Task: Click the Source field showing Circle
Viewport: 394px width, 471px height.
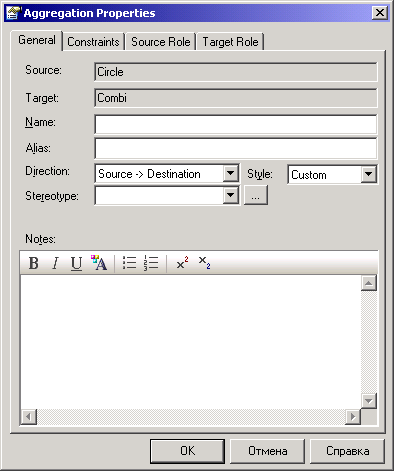Action: pos(236,72)
